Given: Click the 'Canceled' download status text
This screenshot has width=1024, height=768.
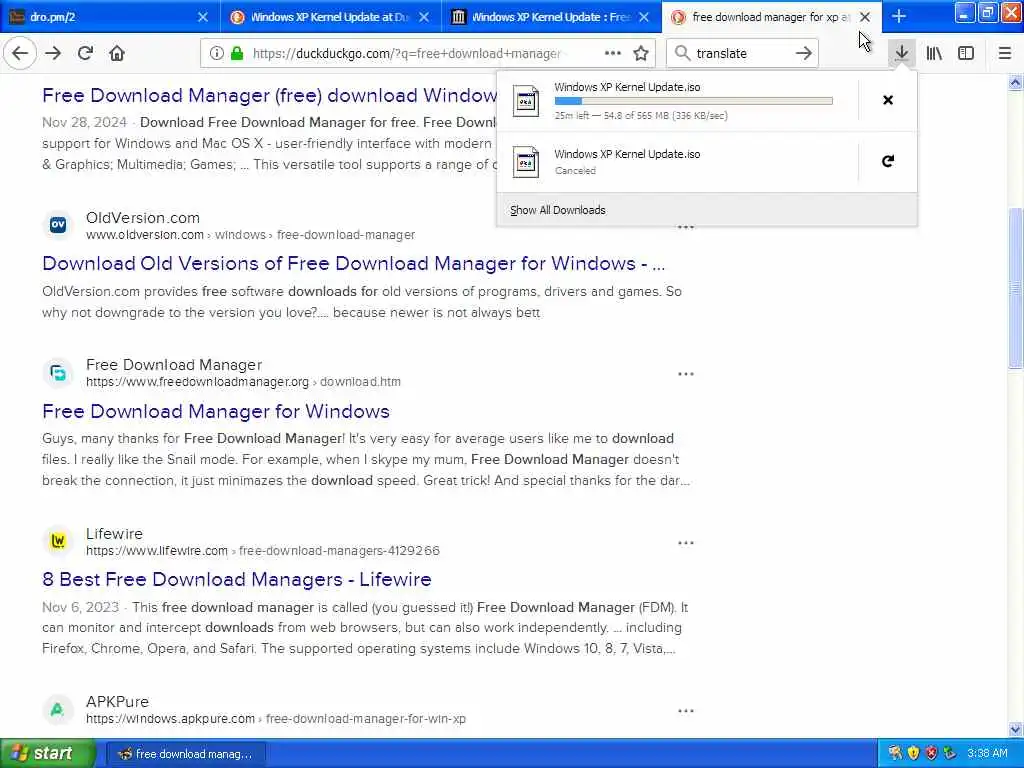Looking at the screenshot, I should click(575, 170).
